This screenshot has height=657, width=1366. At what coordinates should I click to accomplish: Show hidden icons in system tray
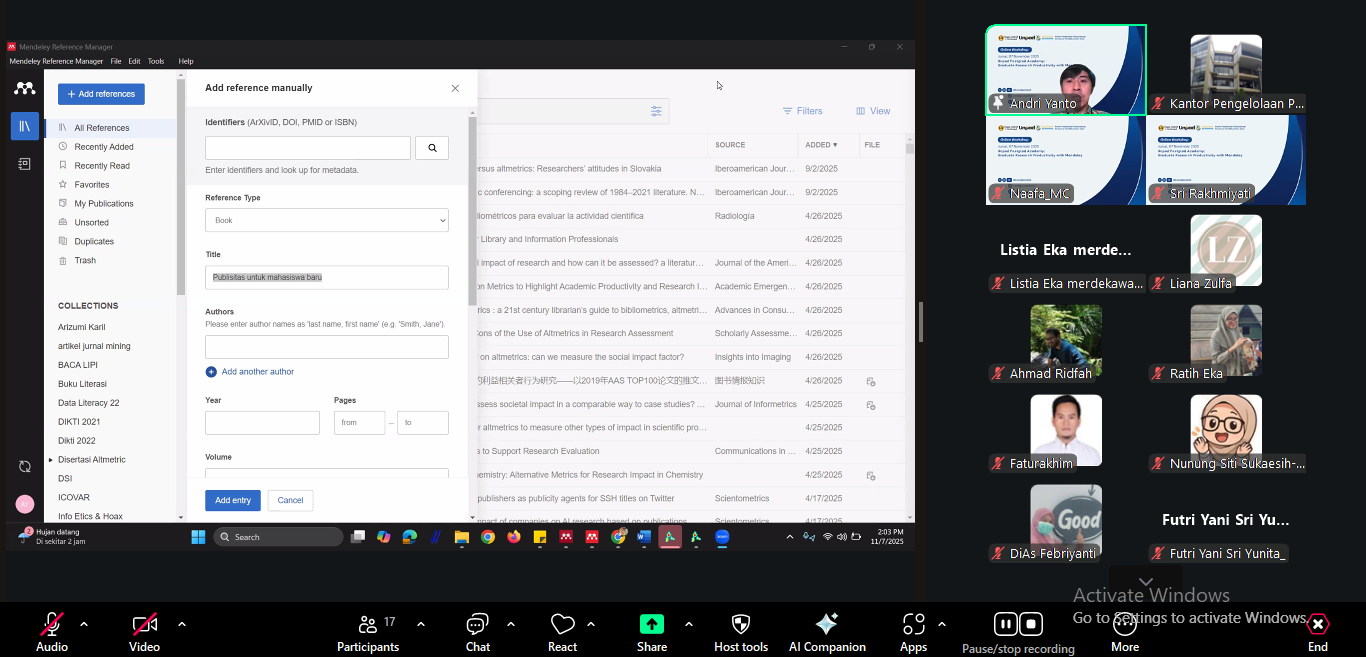click(x=790, y=537)
